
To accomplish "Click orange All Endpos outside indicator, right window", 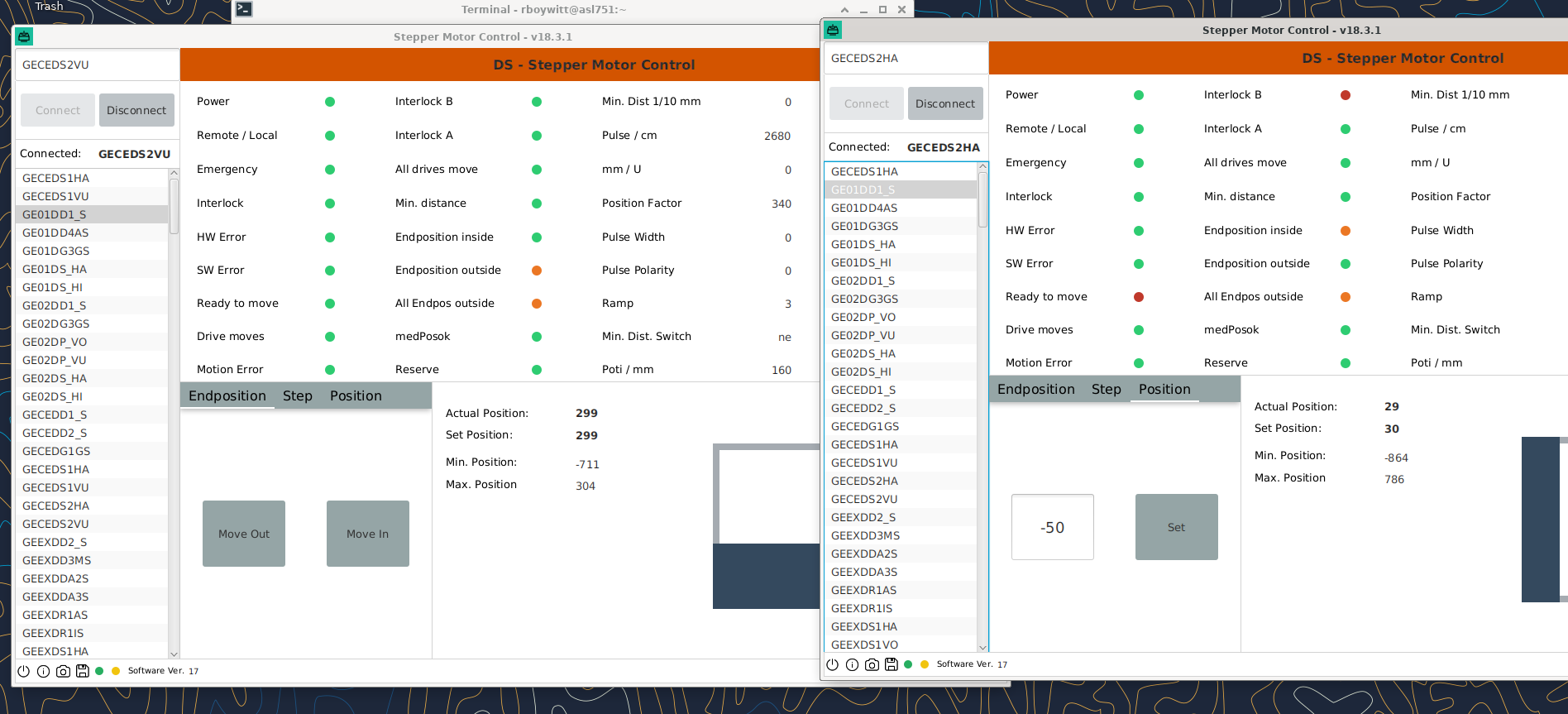I will (x=1346, y=297).
